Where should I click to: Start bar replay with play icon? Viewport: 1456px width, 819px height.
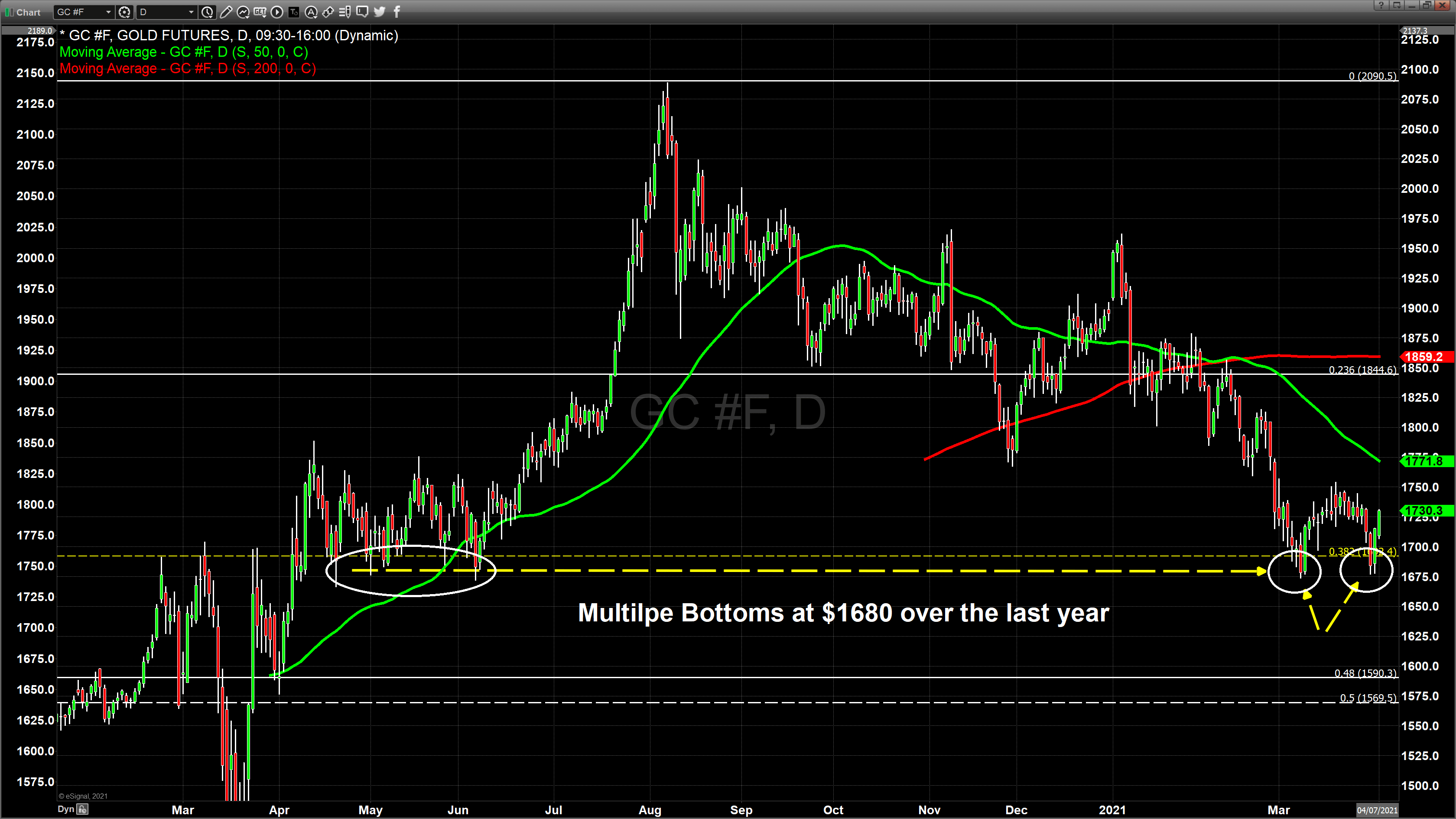(277, 12)
